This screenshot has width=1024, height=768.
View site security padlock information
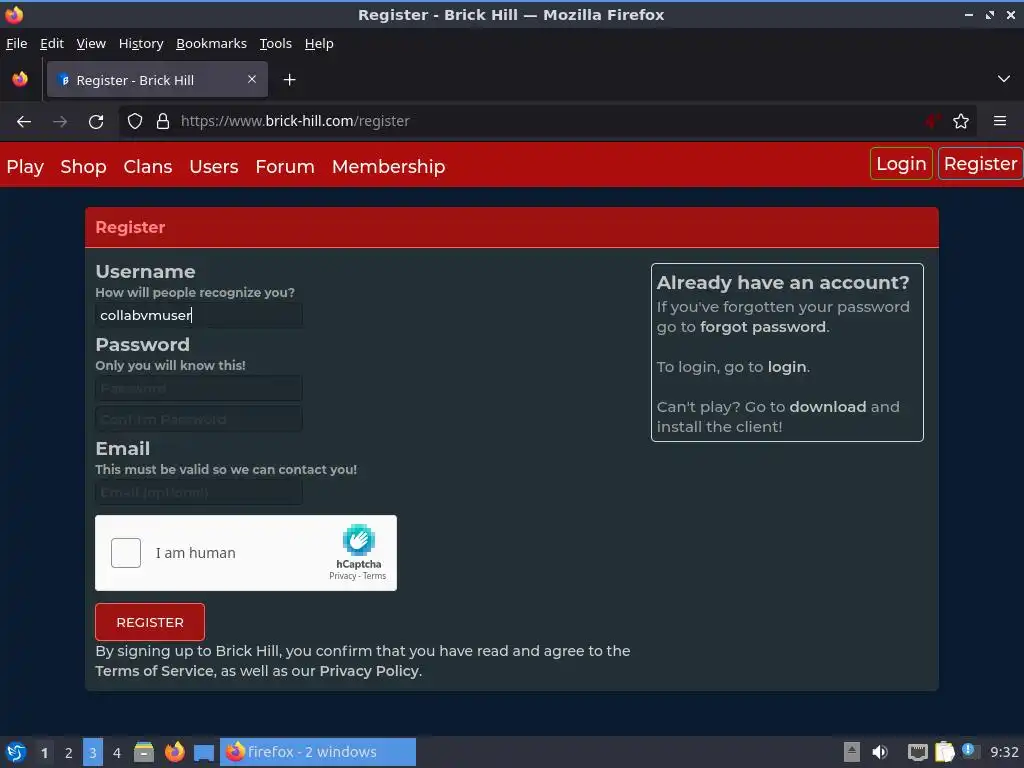tap(163, 121)
